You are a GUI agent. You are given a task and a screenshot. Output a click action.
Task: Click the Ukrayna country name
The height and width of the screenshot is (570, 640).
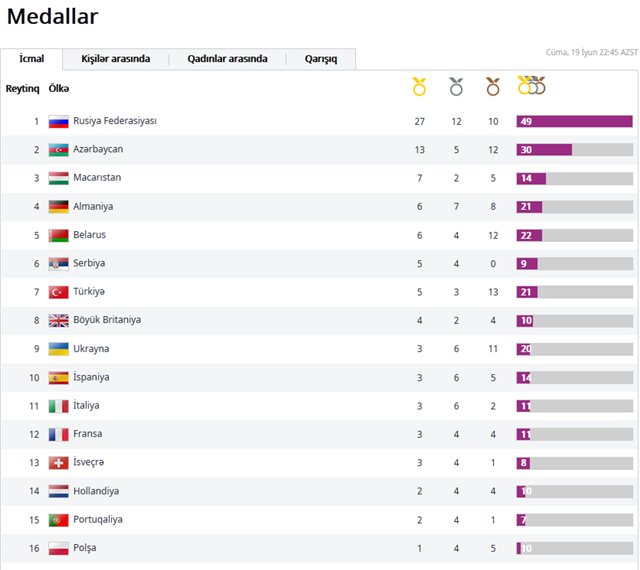(x=91, y=349)
